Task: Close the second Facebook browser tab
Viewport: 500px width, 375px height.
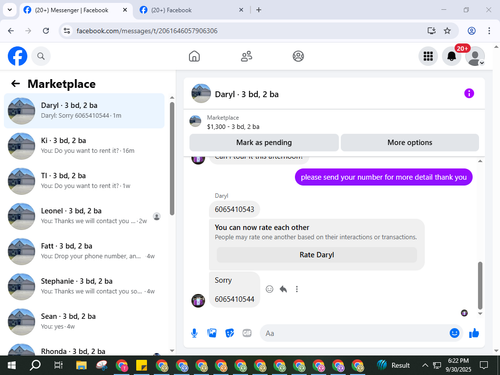Action: pyautogui.click(x=241, y=10)
